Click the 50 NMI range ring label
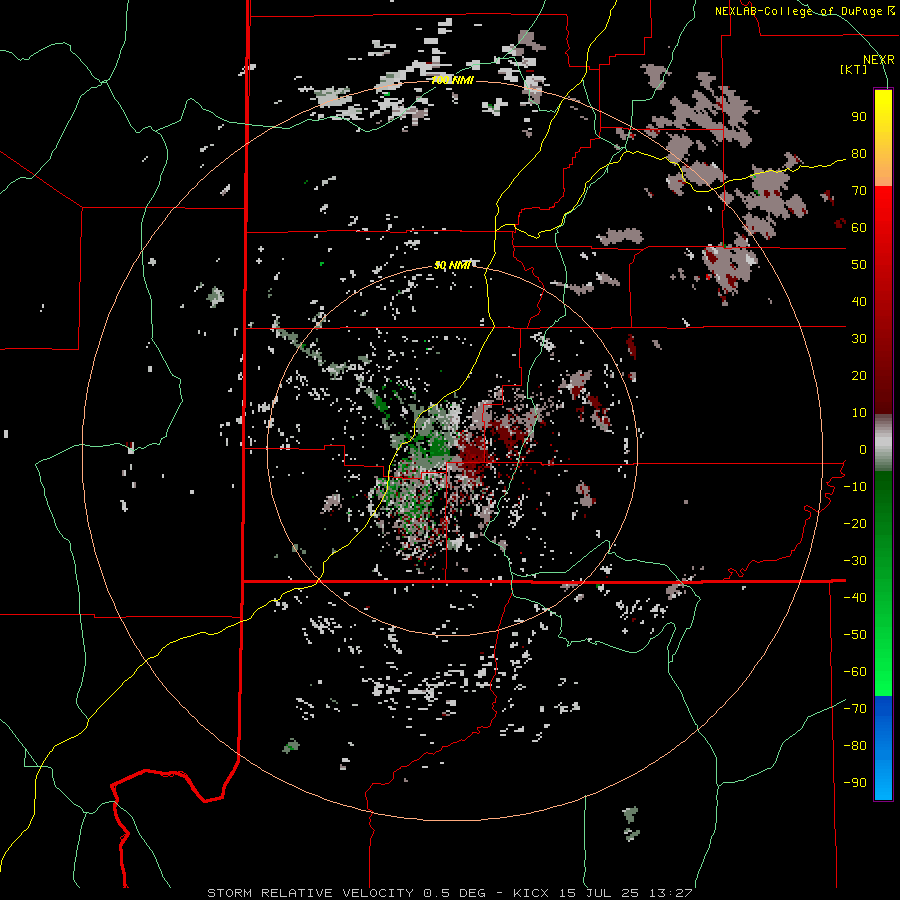The image size is (900, 900). pyautogui.click(x=452, y=265)
